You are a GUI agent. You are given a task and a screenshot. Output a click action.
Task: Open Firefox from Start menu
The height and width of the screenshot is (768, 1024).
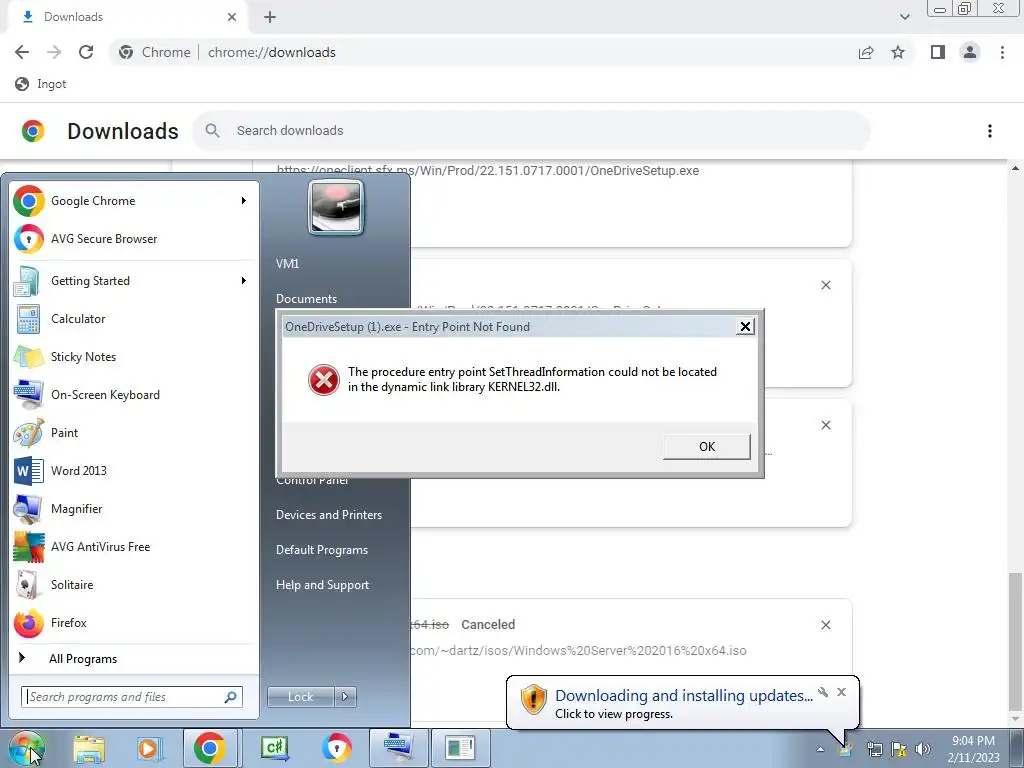coord(134,622)
